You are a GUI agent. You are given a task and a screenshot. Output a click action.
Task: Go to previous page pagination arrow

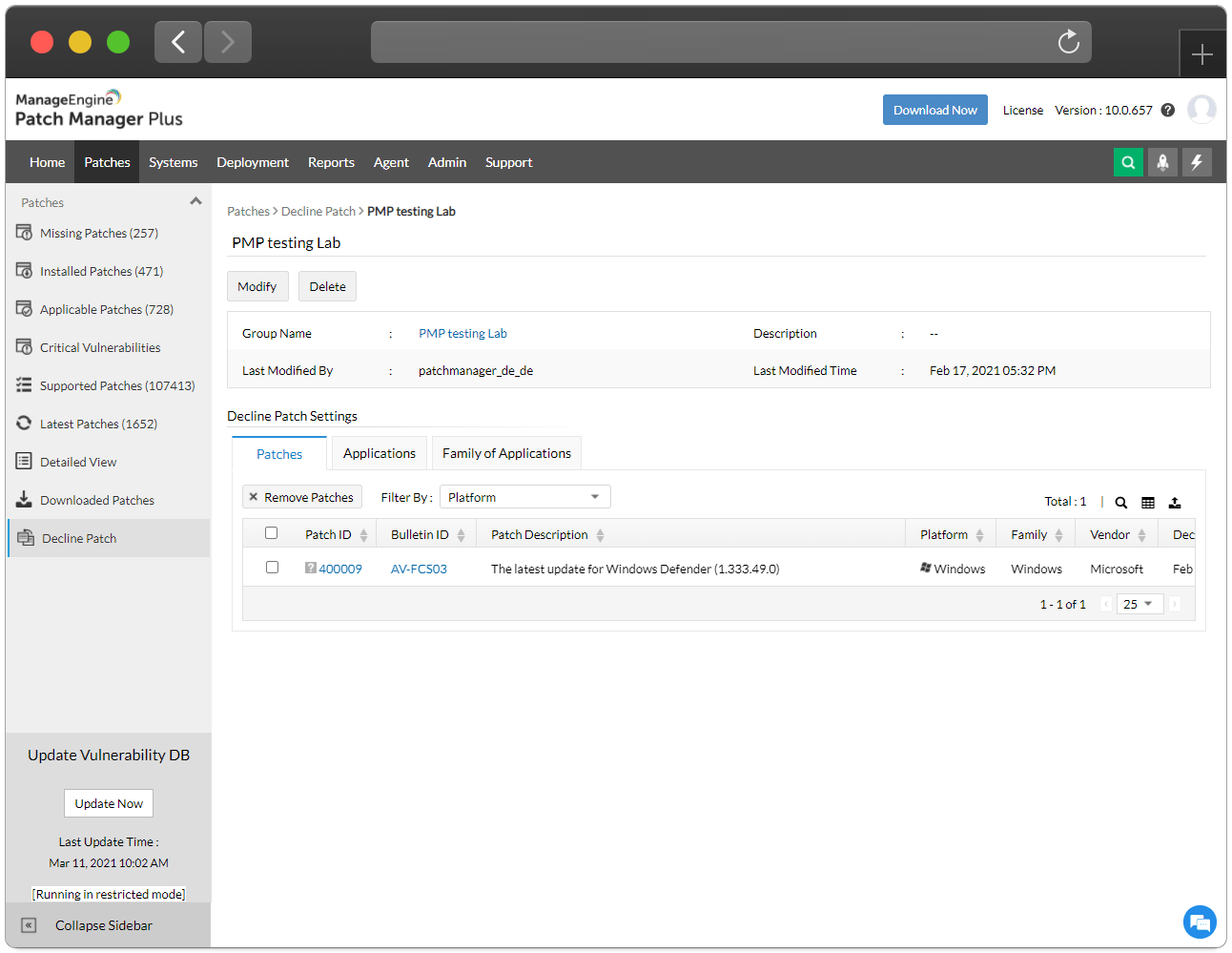[1106, 604]
